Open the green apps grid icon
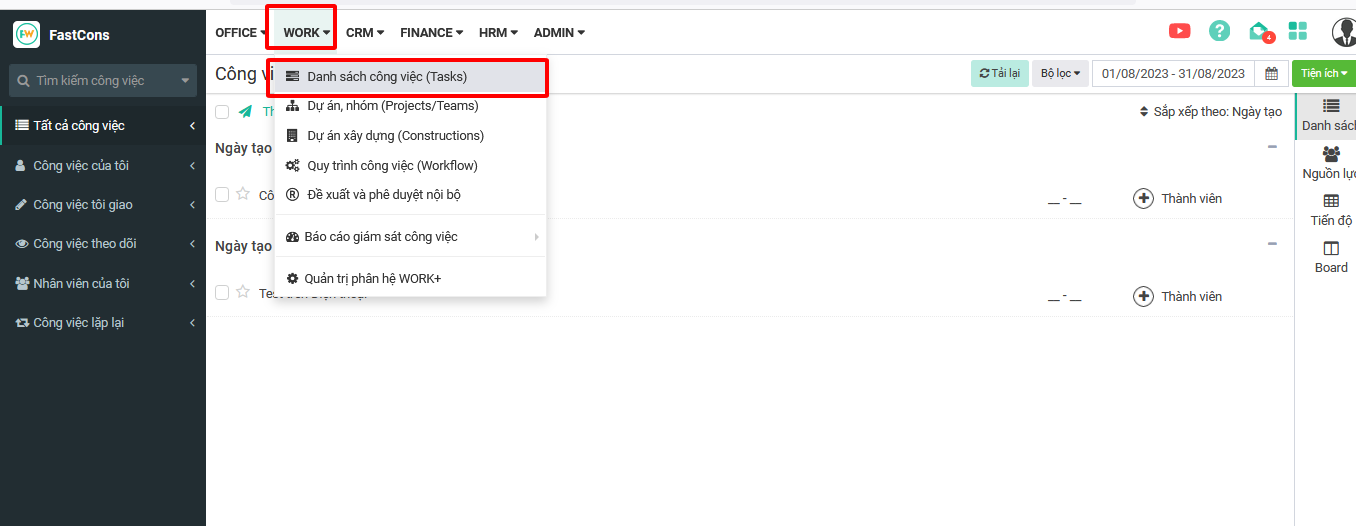 [x=1297, y=31]
